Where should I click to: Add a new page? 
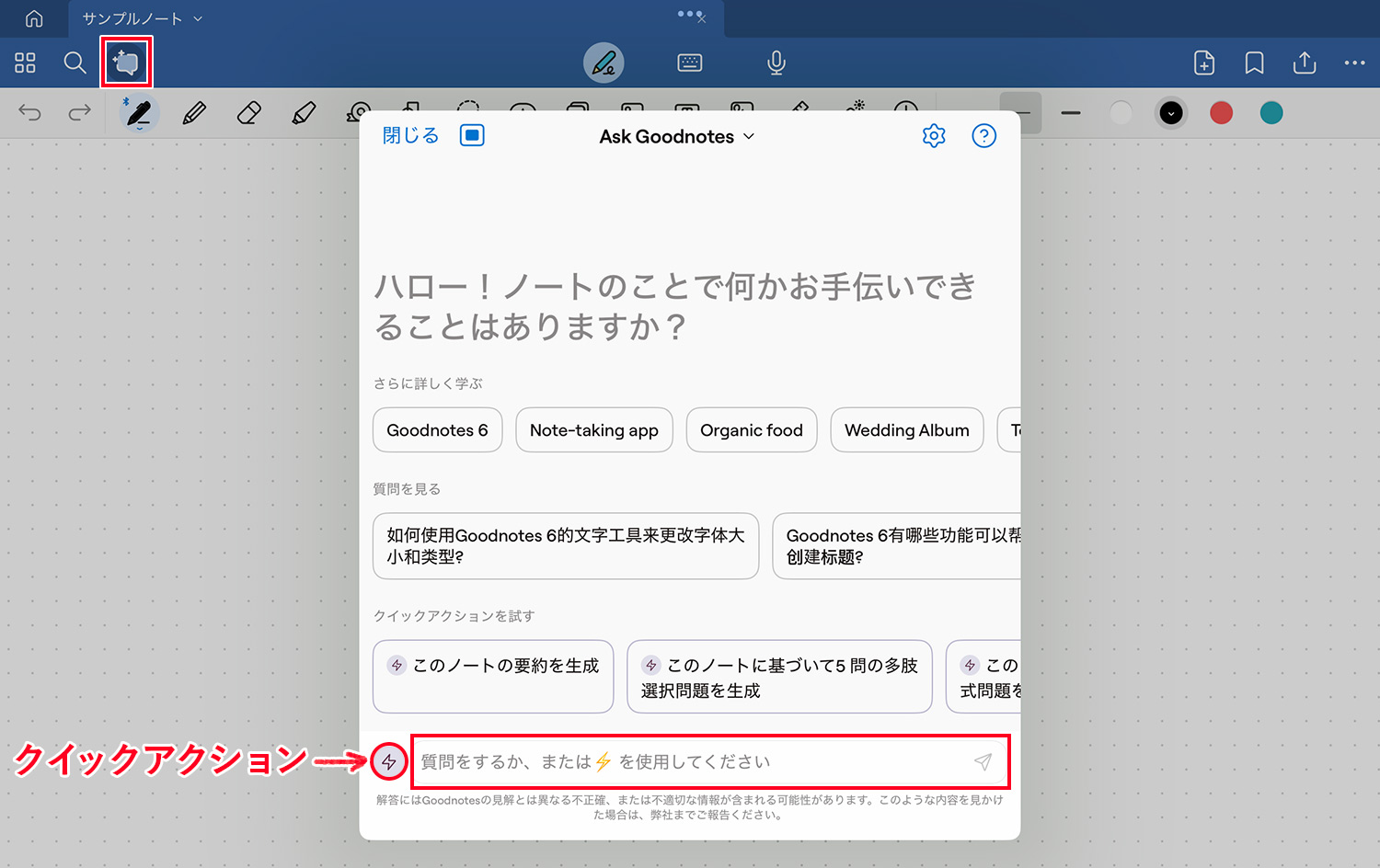click(1204, 63)
